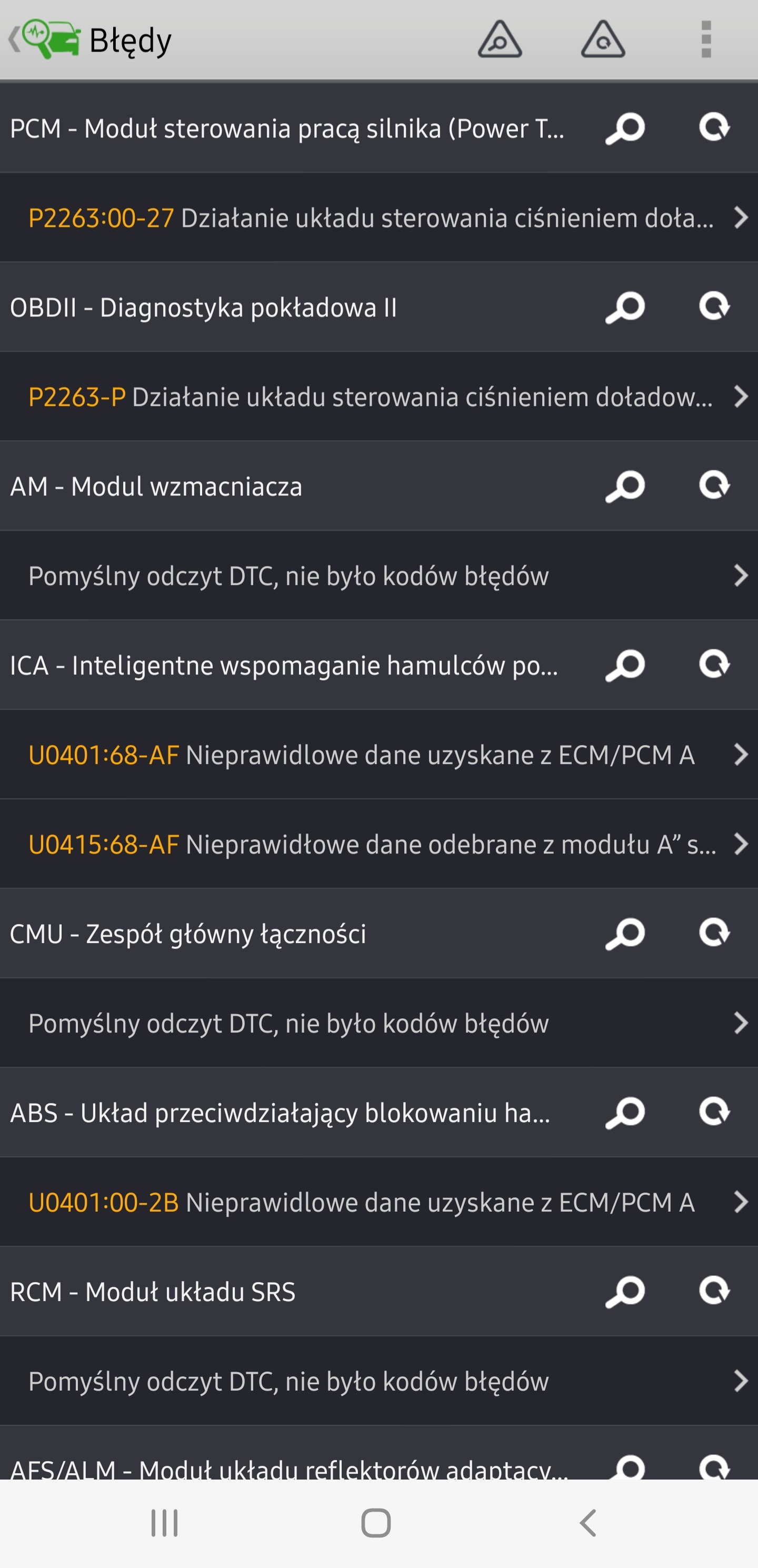Tap the warning triangle with magnifier icon
Image resolution: width=758 pixels, height=1568 pixels.
click(500, 39)
